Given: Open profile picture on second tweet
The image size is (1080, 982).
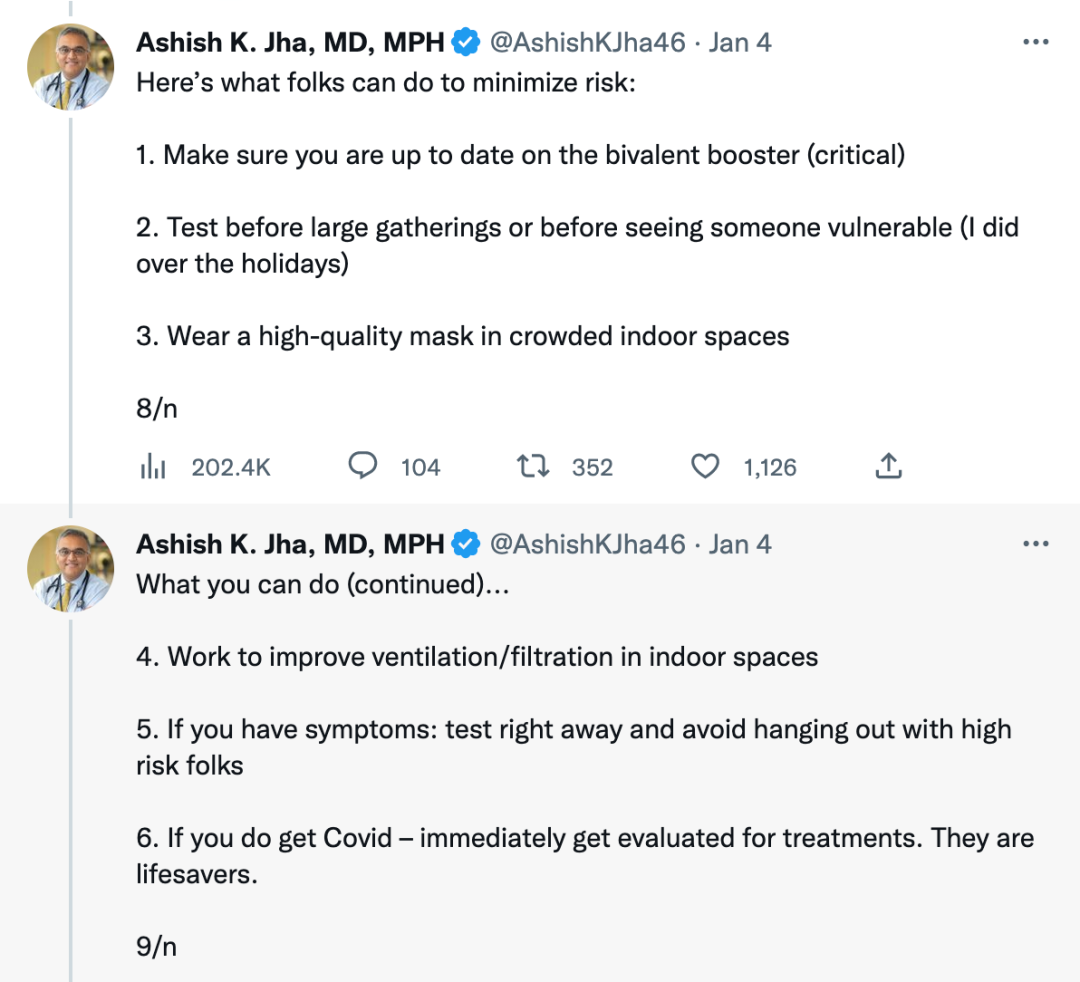Looking at the screenshot, I should pyautogui.click(x=70, y=569).
